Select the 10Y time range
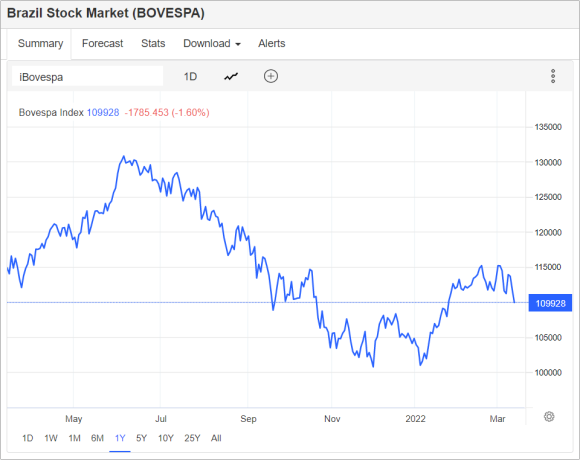 coord(165,438)
